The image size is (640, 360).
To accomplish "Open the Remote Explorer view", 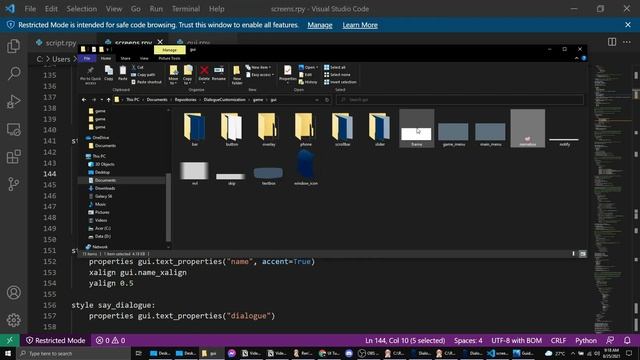I will coord(13,129).
